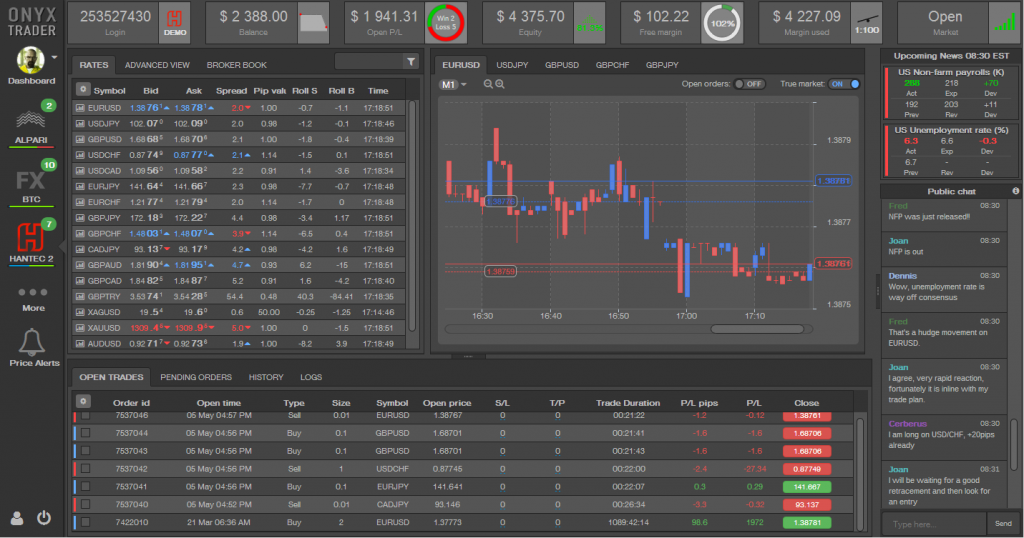
Task: Toggle the Open orders switch
Action: pos(749,84)
